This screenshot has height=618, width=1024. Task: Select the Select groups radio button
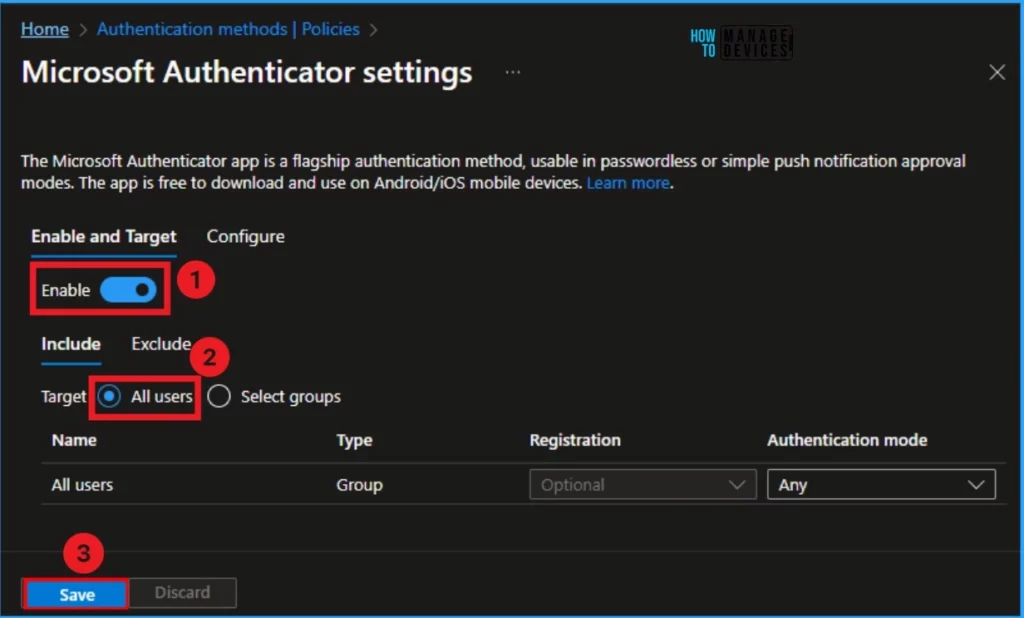point(219,396)
